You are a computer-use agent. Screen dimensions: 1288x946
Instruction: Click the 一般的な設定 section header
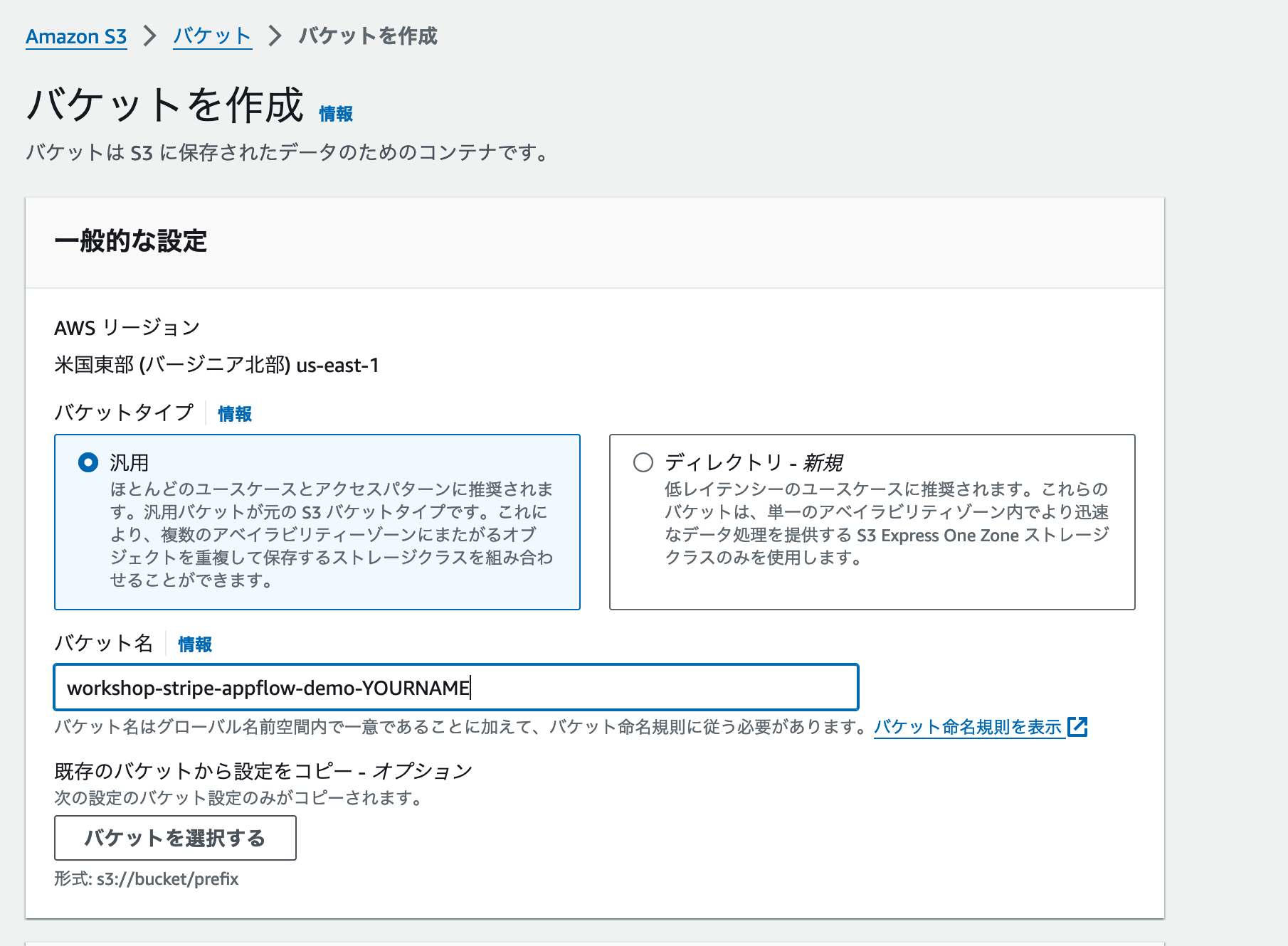tap(131, 240)
